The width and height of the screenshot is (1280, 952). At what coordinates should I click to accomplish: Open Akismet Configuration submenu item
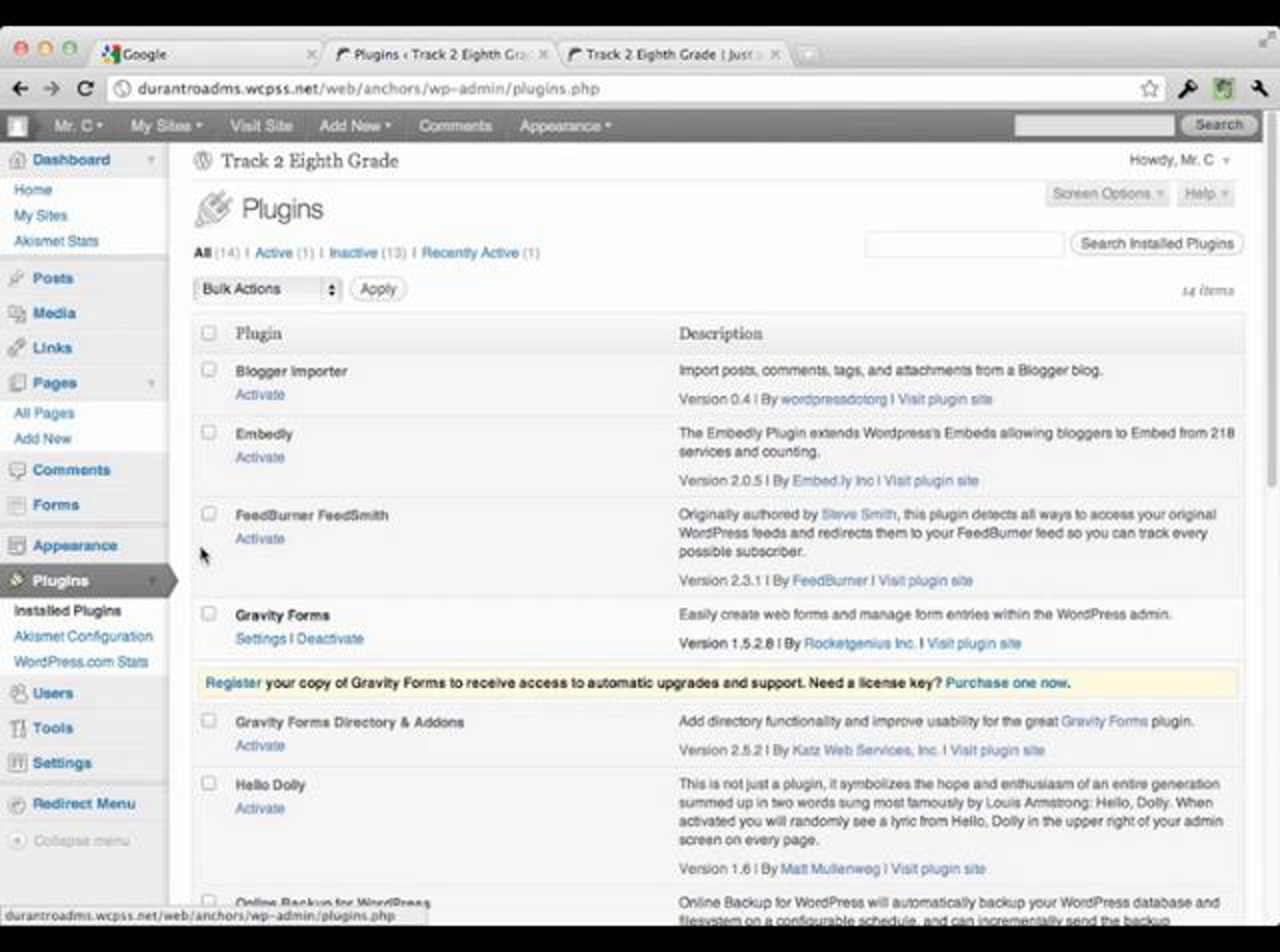pos(84,636)
